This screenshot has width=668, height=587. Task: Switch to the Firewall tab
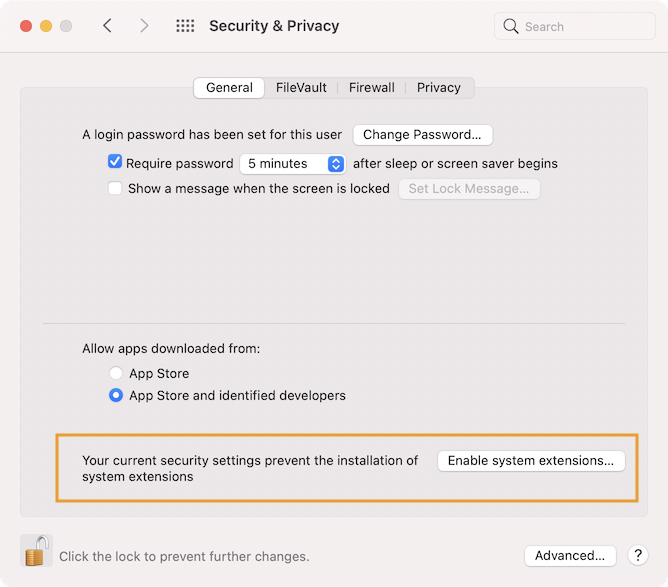pos(371,88)
